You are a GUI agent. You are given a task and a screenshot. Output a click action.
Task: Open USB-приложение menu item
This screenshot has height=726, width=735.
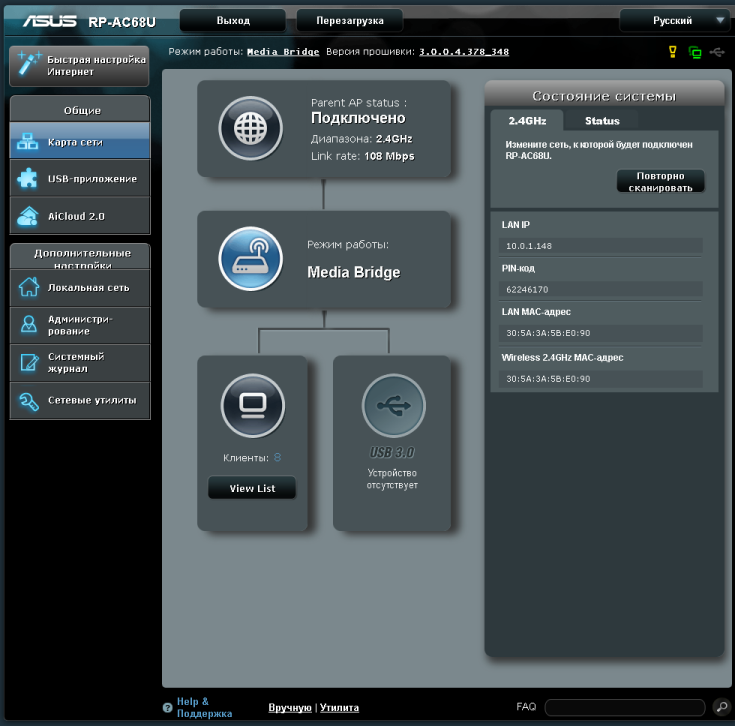[x=80, y=178]
